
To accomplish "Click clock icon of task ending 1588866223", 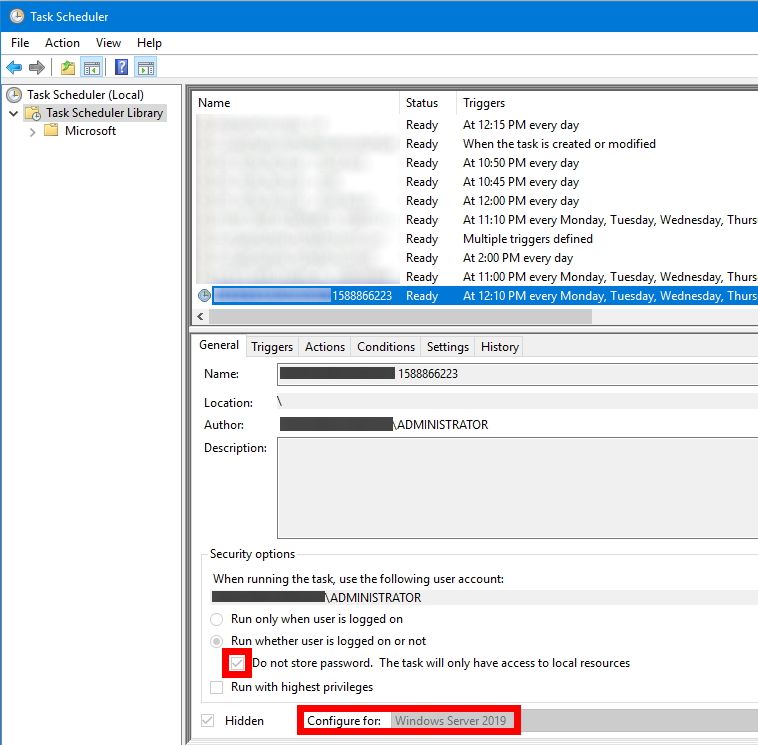I will point(204,295).
